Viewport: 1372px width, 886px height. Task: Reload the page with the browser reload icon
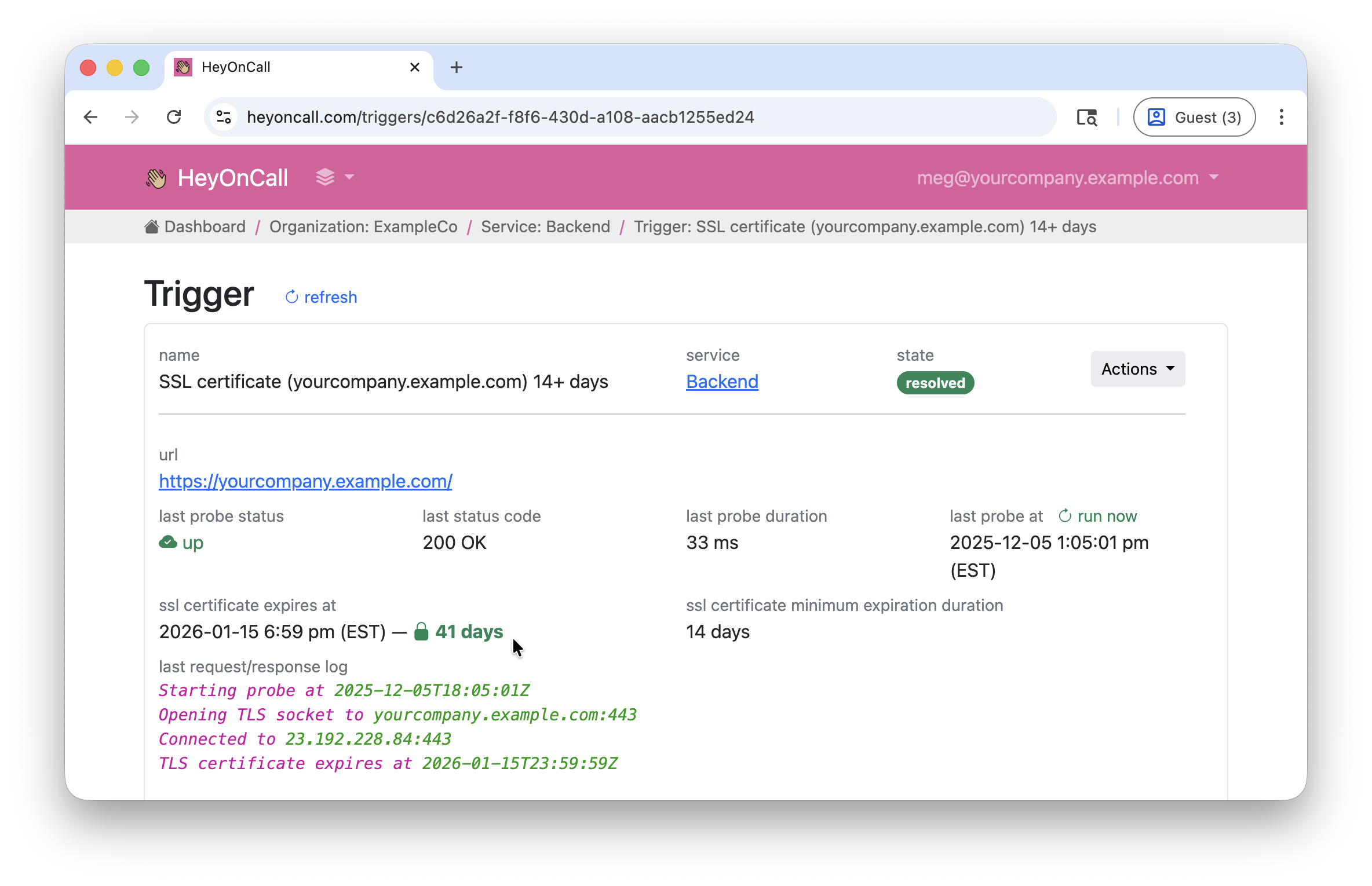point(175,117)
